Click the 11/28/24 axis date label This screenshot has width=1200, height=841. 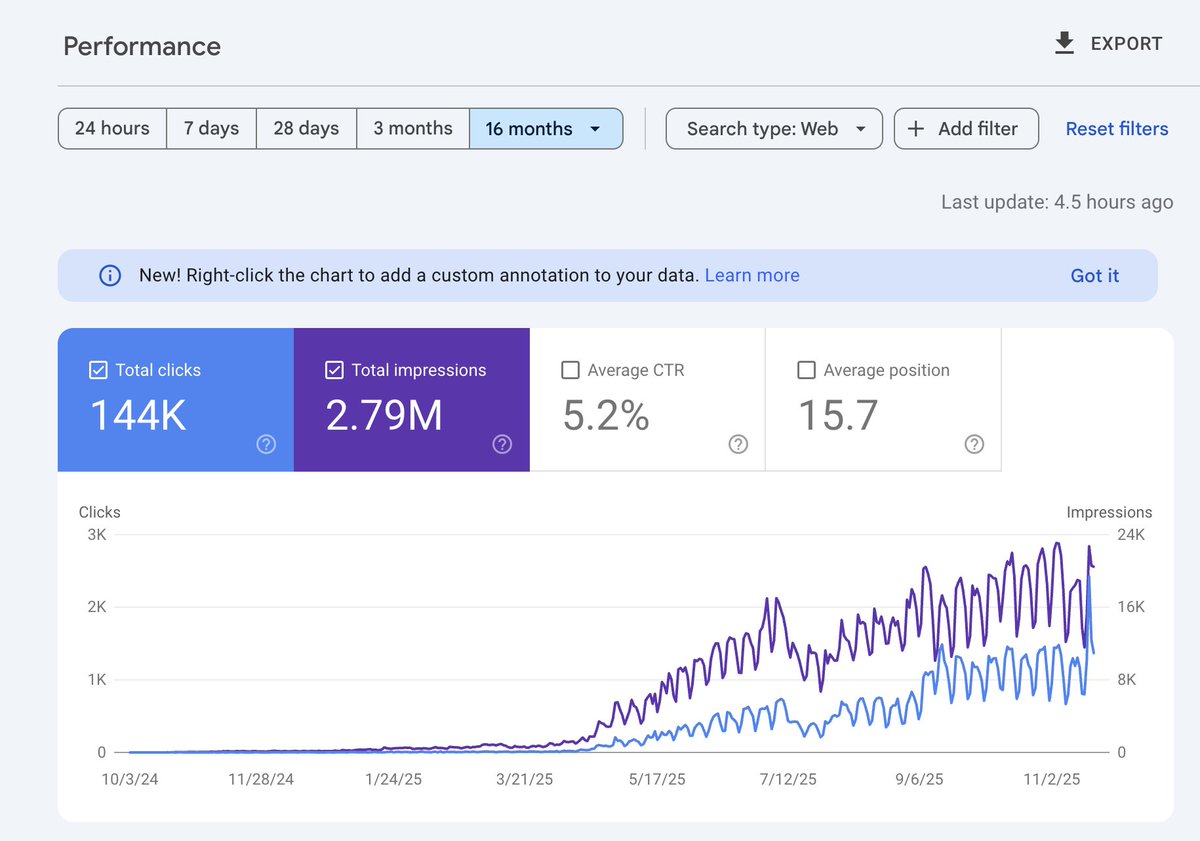pyautogui.click(x=260, y=779)
